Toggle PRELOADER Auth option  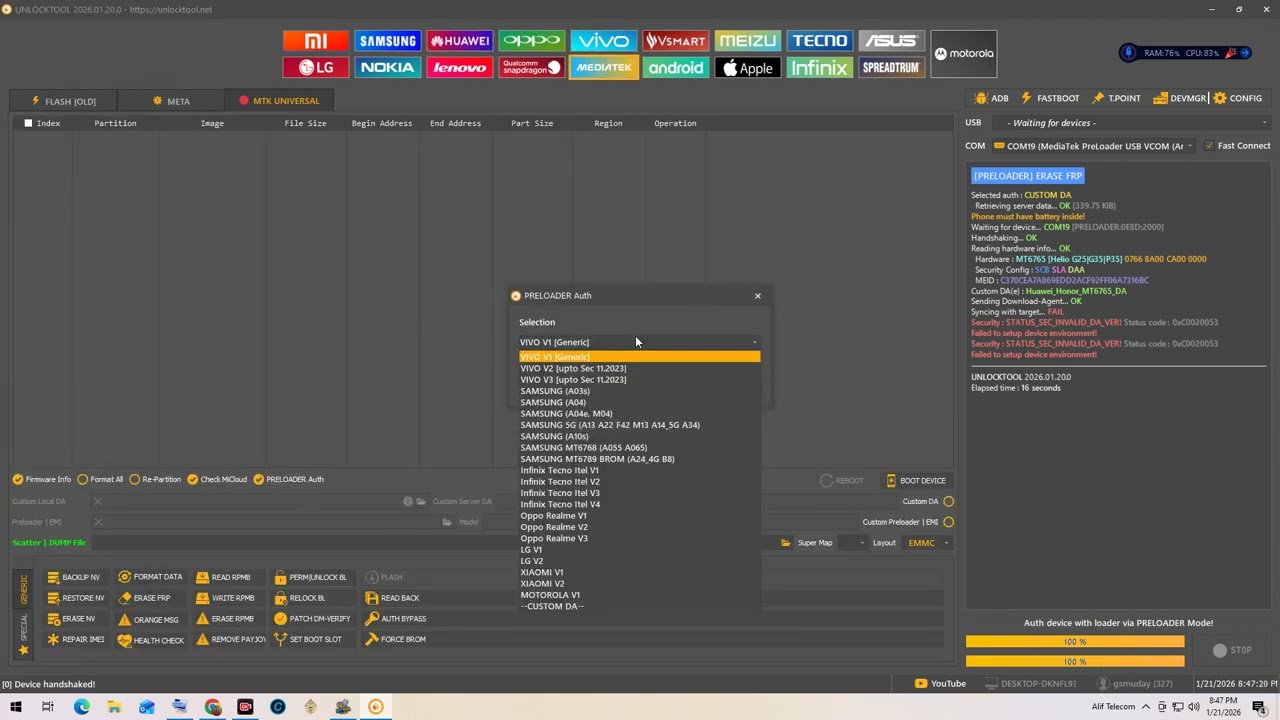[289, 479]
